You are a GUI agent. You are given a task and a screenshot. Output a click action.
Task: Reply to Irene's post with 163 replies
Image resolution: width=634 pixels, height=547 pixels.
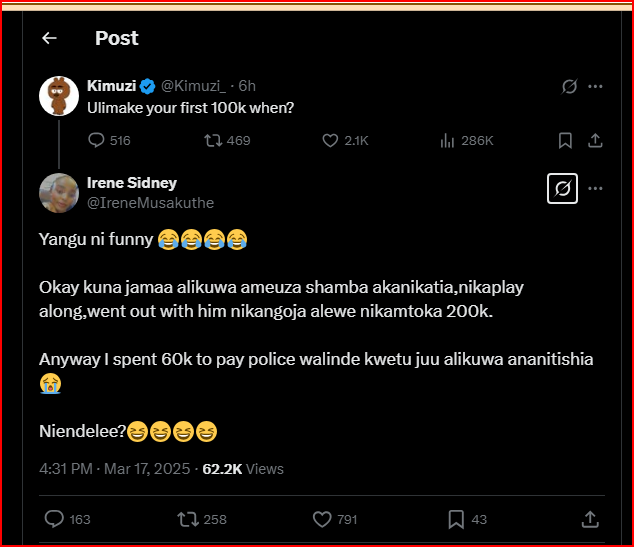(x=55, y=519)
